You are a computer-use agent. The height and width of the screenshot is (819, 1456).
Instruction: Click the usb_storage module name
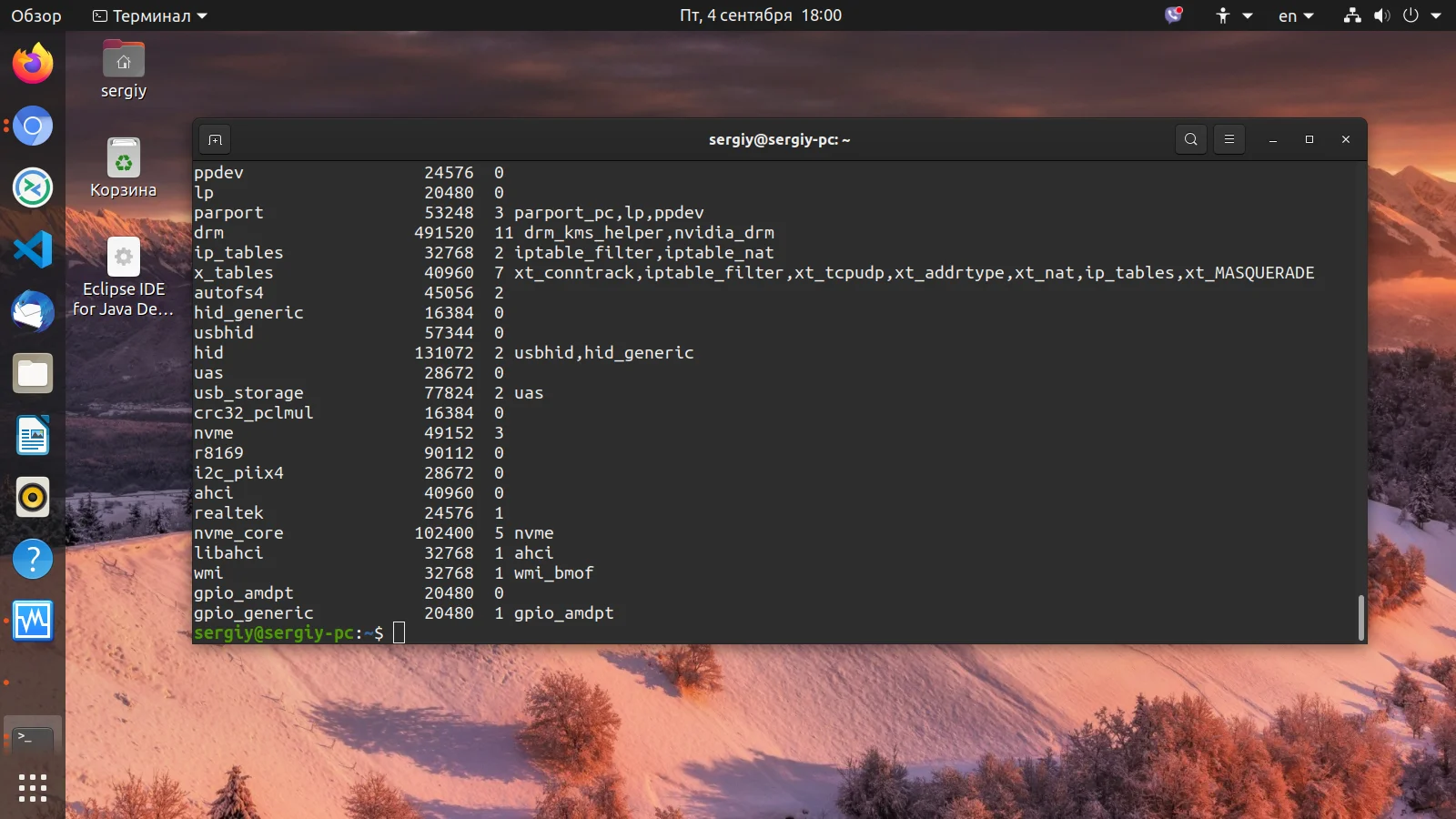tap(248, 393)
